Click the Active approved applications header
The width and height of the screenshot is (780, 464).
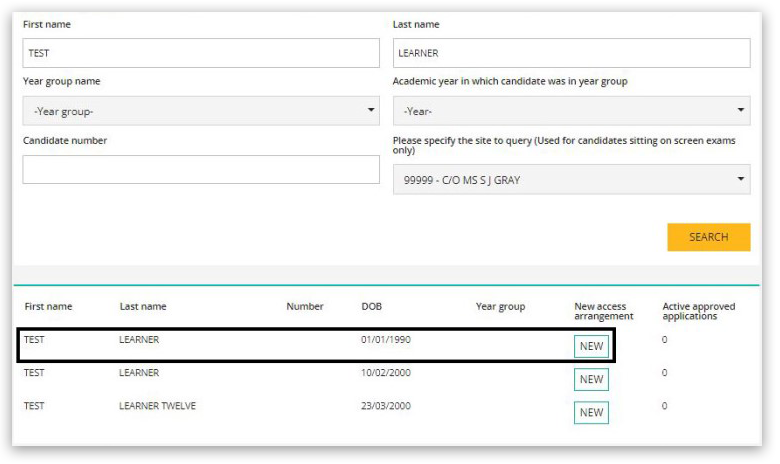click(x=699, y=311)
